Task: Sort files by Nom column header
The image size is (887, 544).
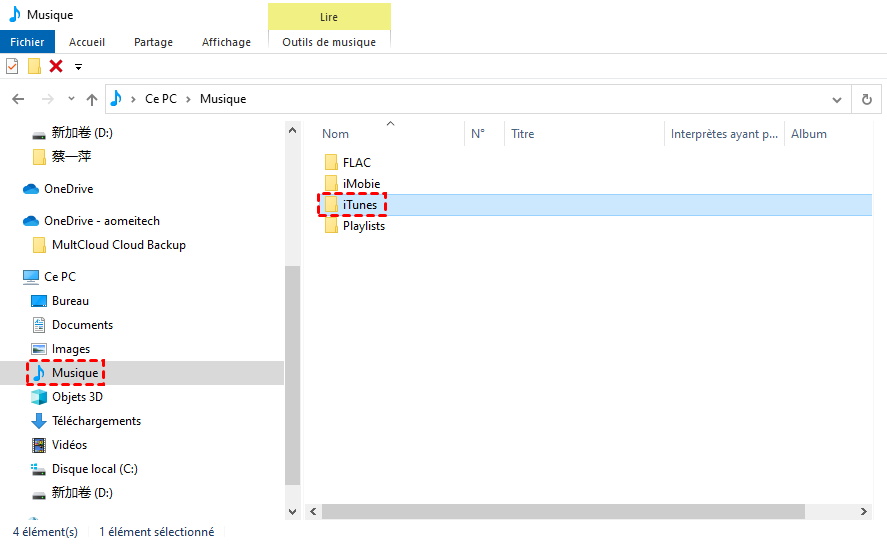Action: point(336,134)
